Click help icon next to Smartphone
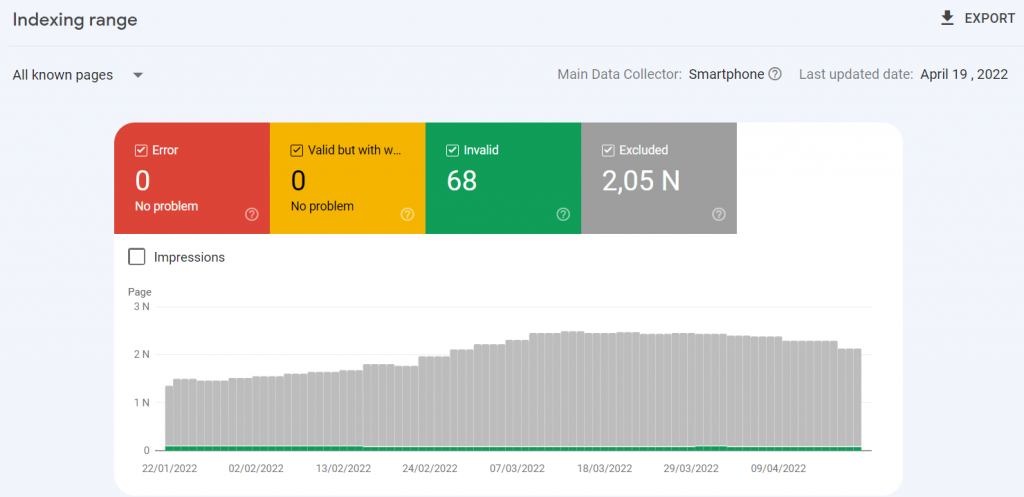Image resolution: width=1024 pixels, height=497 pixels. coord(775,74)
